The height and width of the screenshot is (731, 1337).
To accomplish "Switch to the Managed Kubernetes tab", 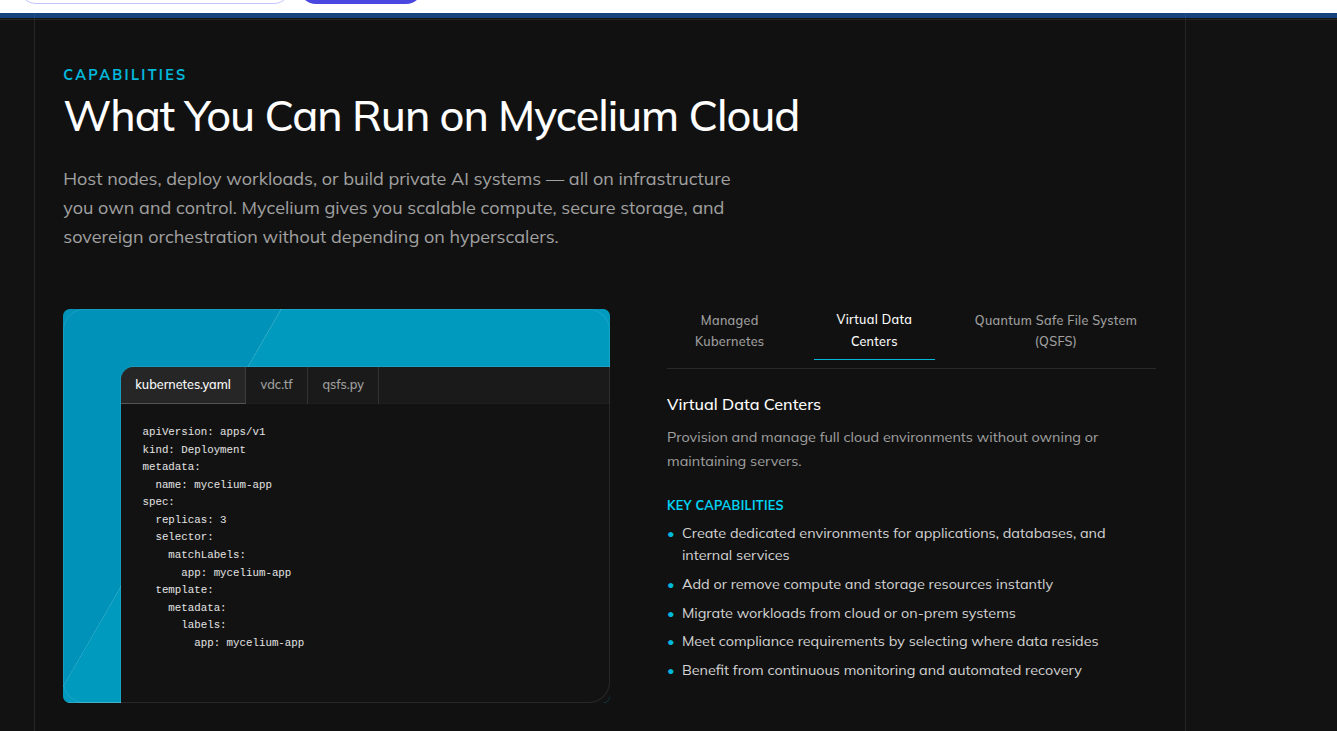I will pyautogui.click(x=729, y=331).
